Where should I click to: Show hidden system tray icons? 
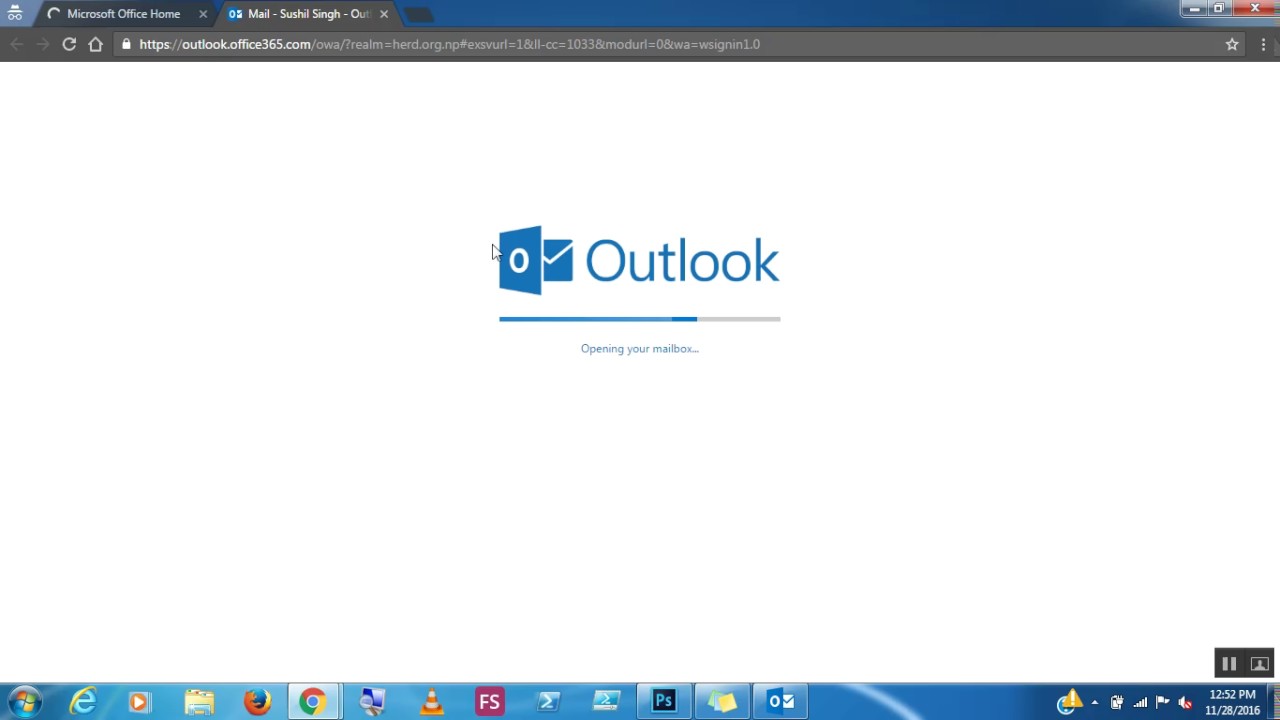(1095, 702)
